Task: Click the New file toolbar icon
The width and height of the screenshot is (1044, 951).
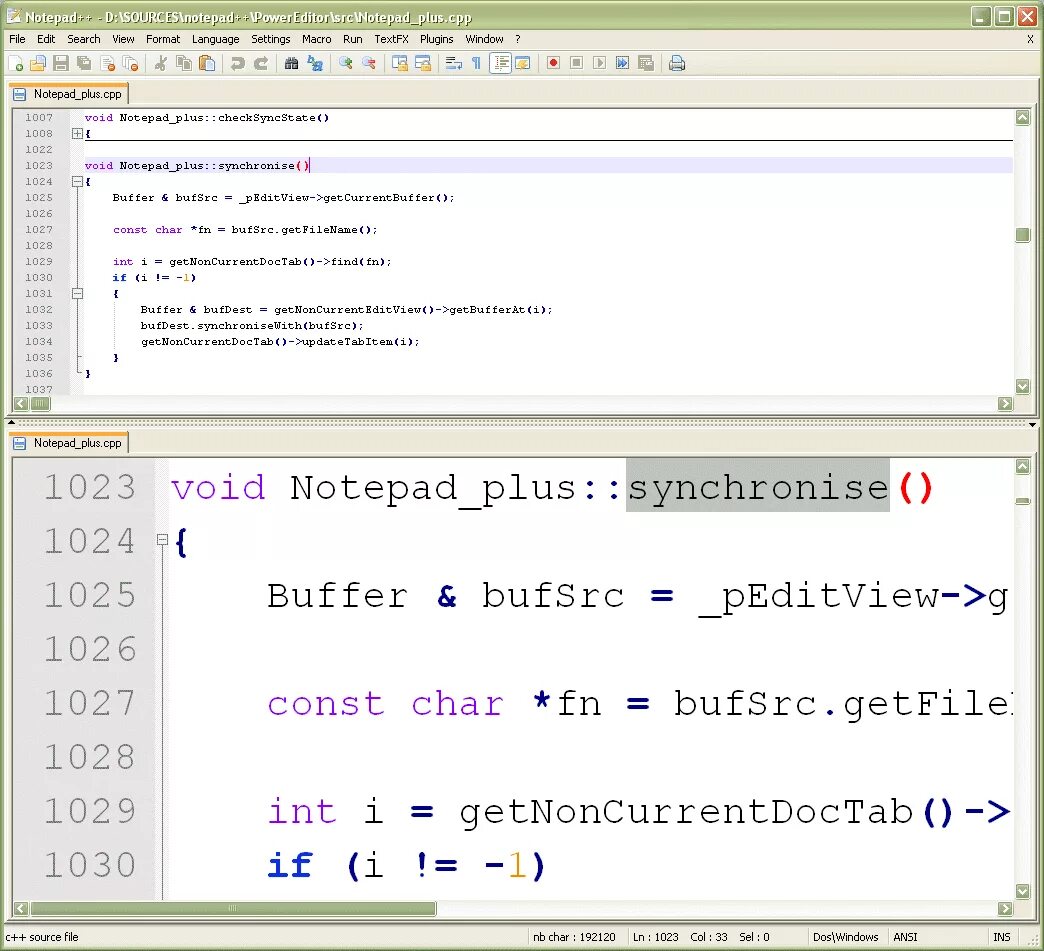Action: pos(16,63)
